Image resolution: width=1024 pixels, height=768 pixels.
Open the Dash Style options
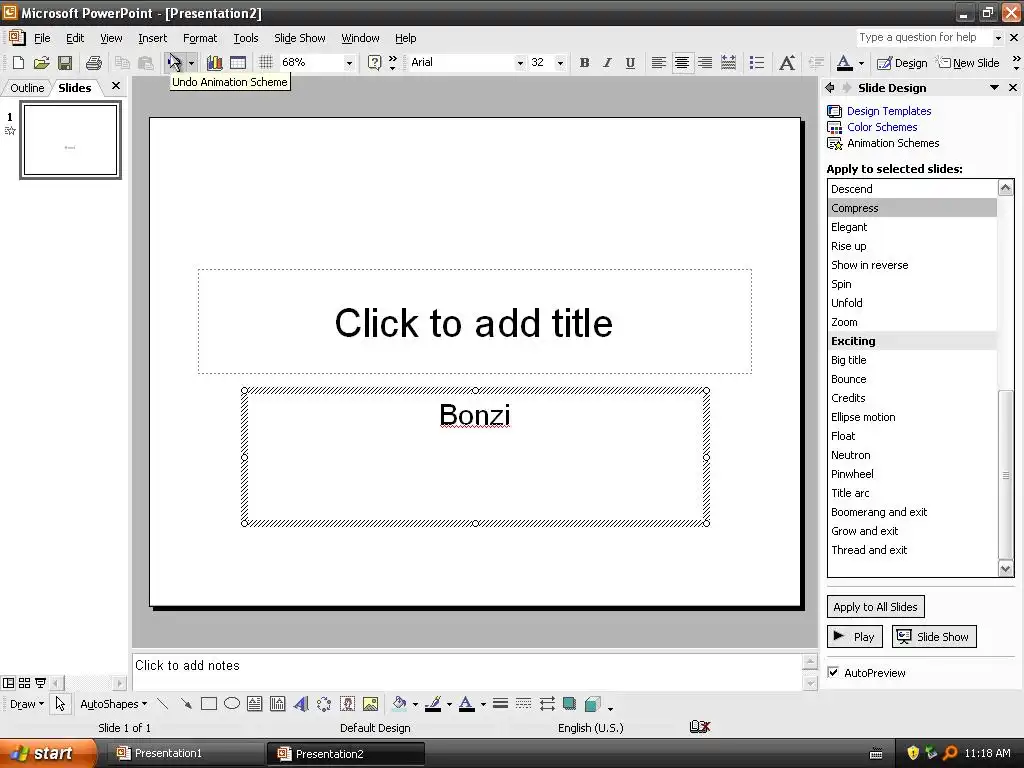pyautogui.click(x=523, y=704)
